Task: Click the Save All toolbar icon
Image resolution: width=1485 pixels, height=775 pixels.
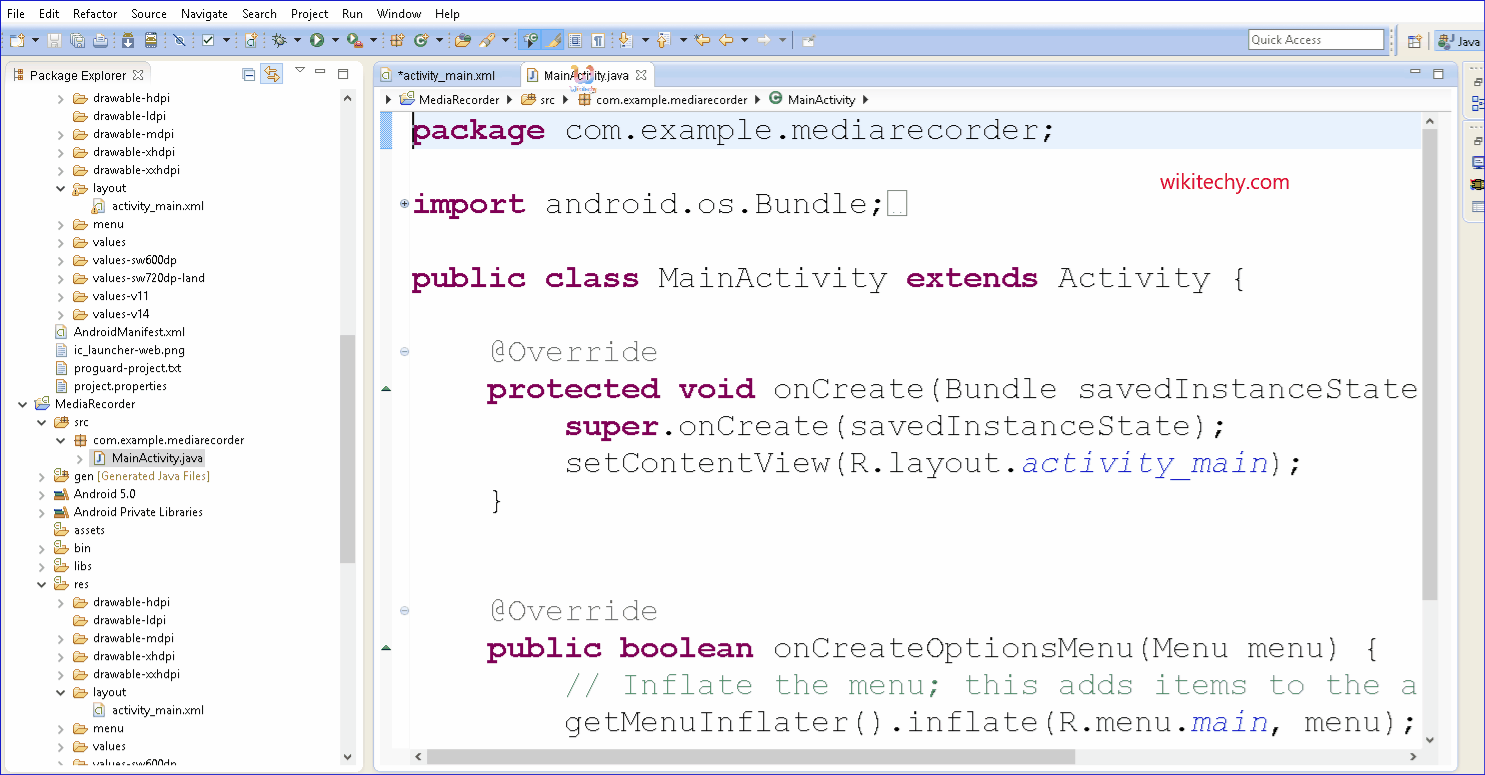Action: coord(76,40)
